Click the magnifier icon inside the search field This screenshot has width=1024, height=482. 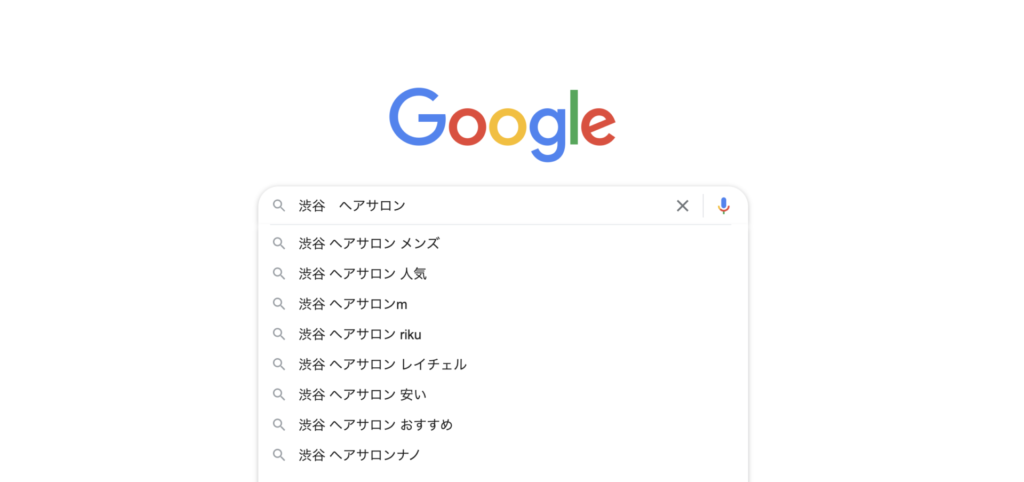(x=279, y=206)
